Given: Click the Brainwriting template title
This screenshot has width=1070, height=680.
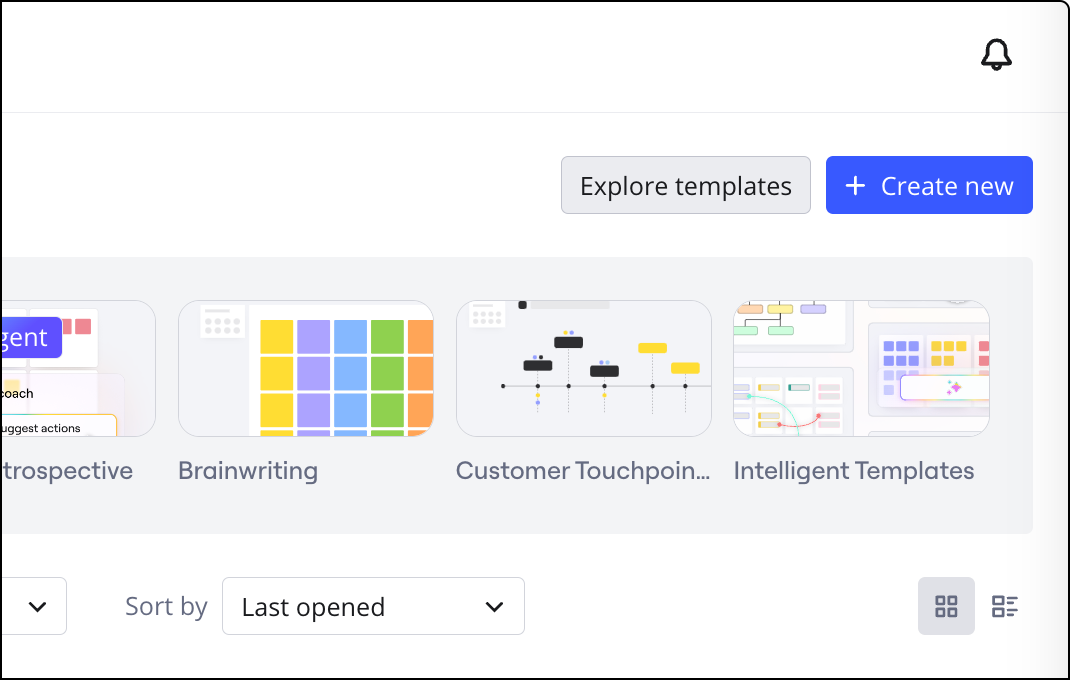Looking at the screenshot, I should tap(248, 471).
